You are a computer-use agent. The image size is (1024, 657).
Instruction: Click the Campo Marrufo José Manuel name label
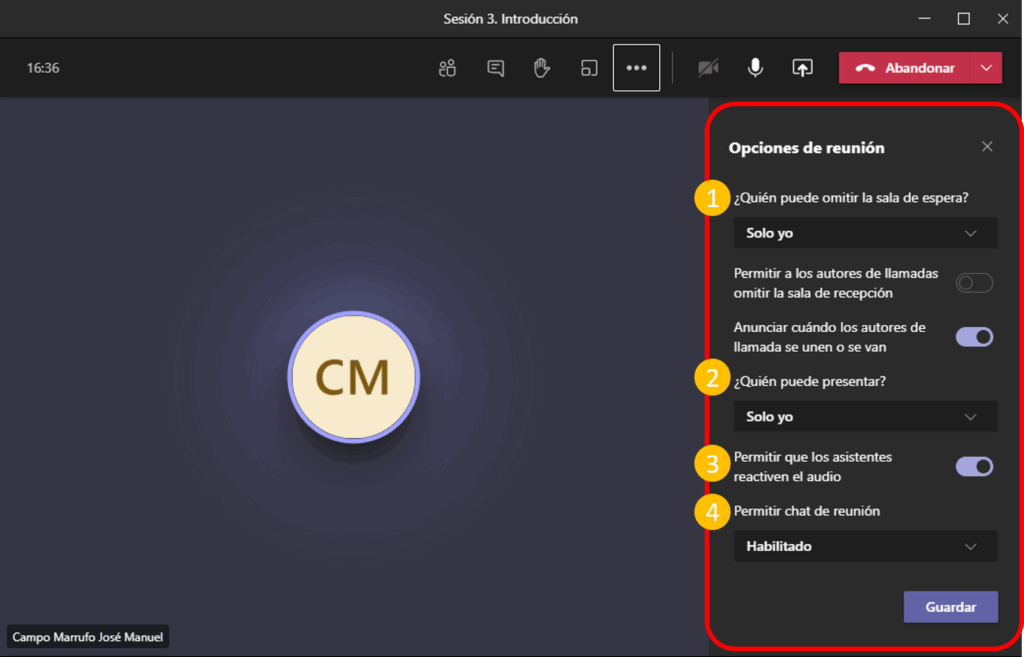[87, 636]
